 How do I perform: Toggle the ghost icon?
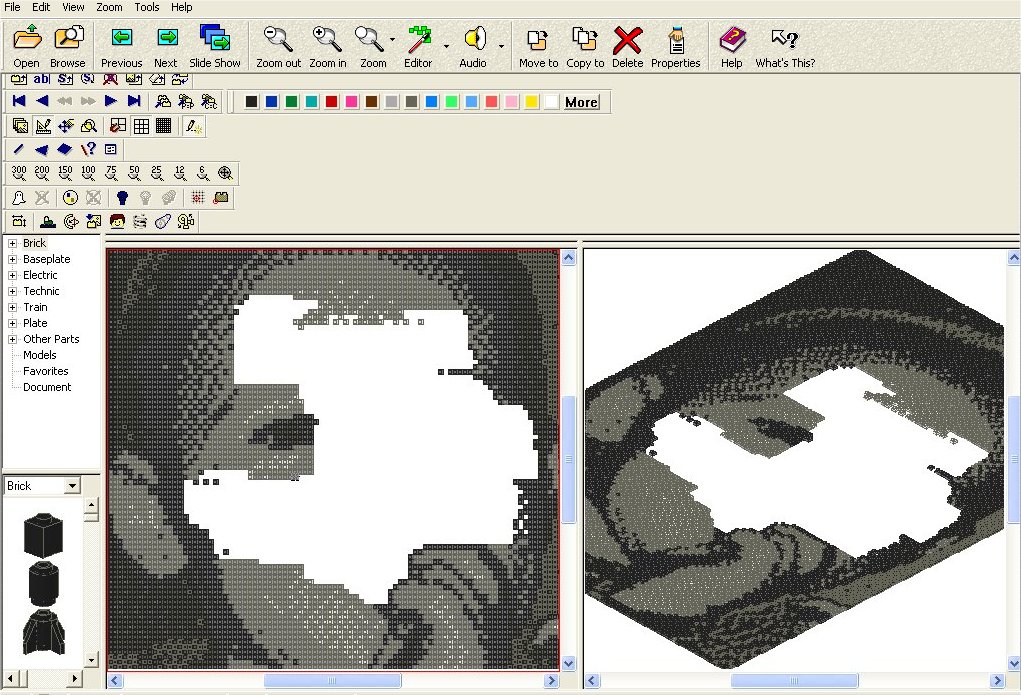pos(19,197)
